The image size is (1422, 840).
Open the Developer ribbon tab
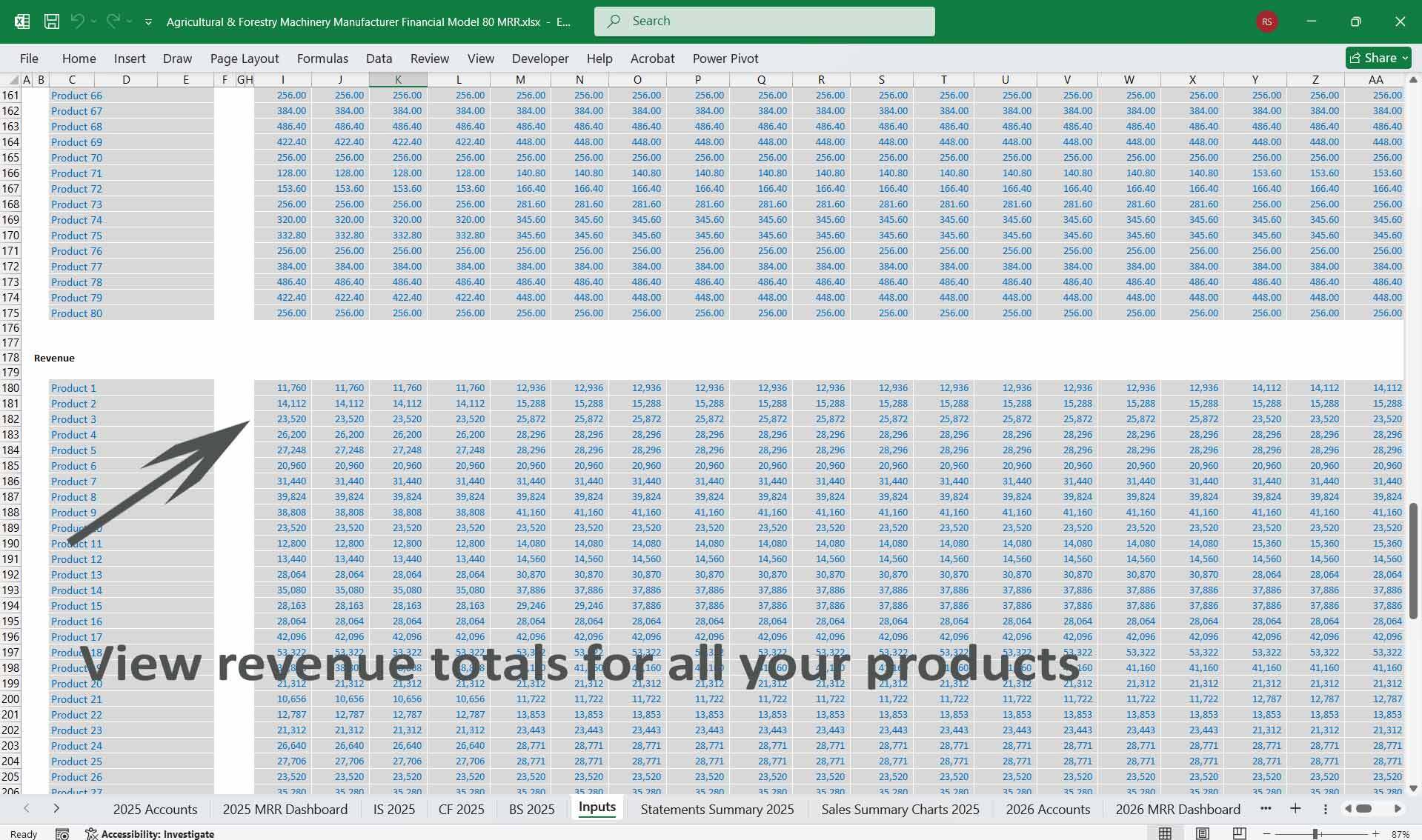coord(540,59)
